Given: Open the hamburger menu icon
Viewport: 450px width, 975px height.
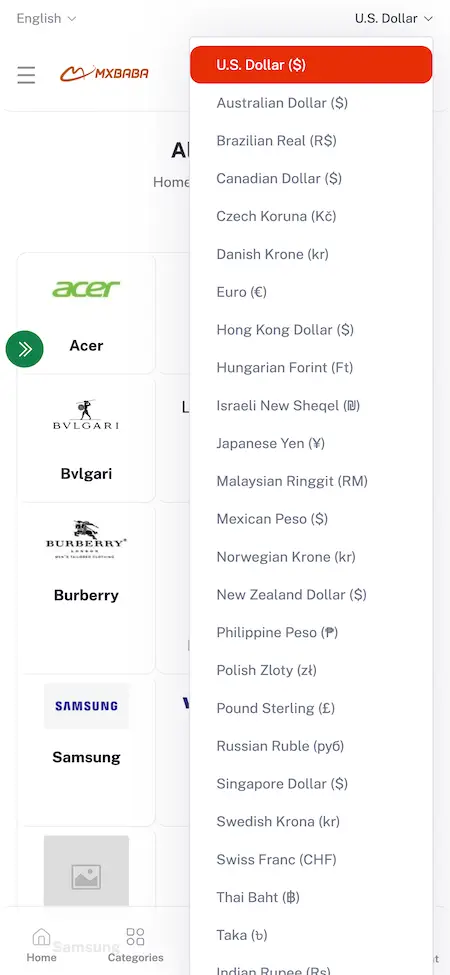Looking at the screenshot, I should point(26,75).
